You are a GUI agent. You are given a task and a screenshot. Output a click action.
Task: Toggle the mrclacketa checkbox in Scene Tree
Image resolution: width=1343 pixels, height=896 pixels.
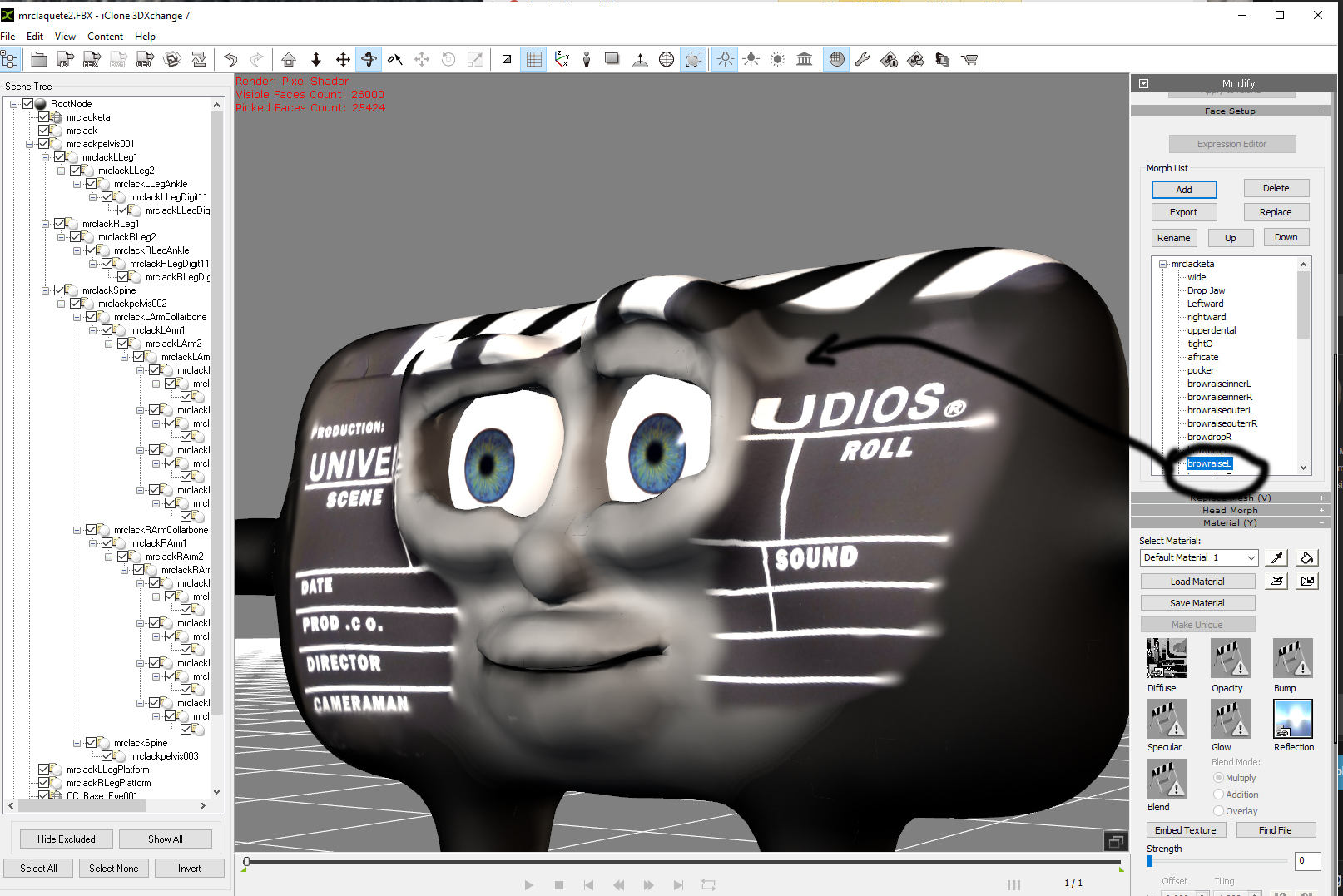[43, 117]
